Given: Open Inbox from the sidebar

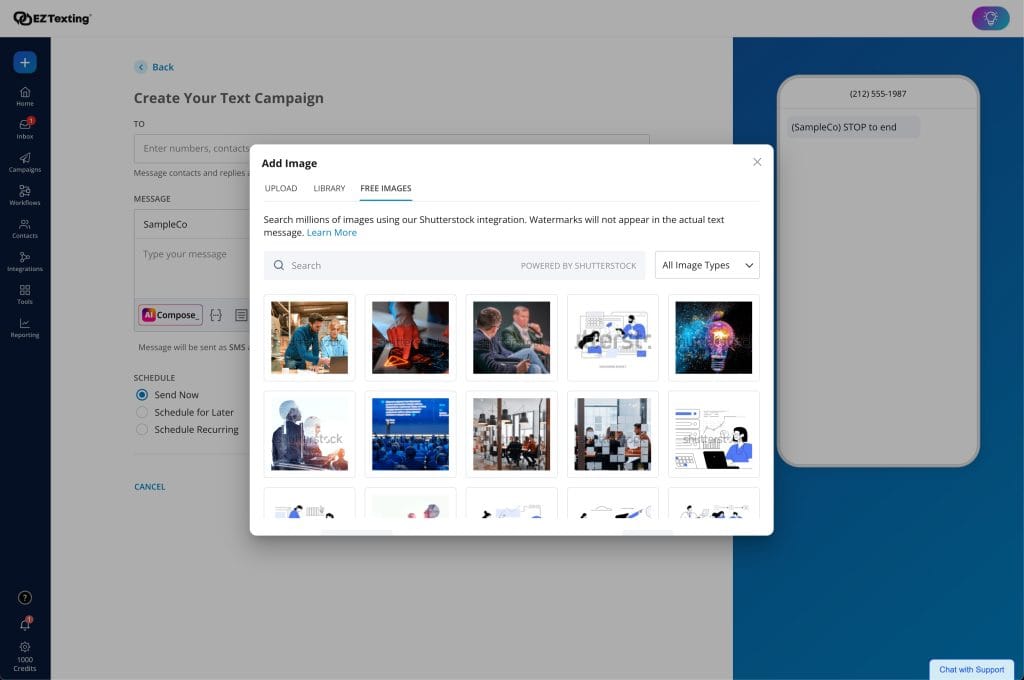Looking at the screenshot, I should pyautogui.click(x=25, y=128).
